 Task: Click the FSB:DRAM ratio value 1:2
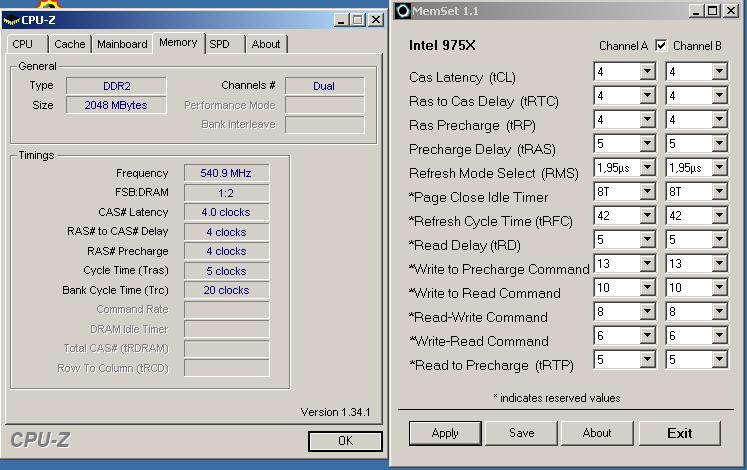[226, 193]
